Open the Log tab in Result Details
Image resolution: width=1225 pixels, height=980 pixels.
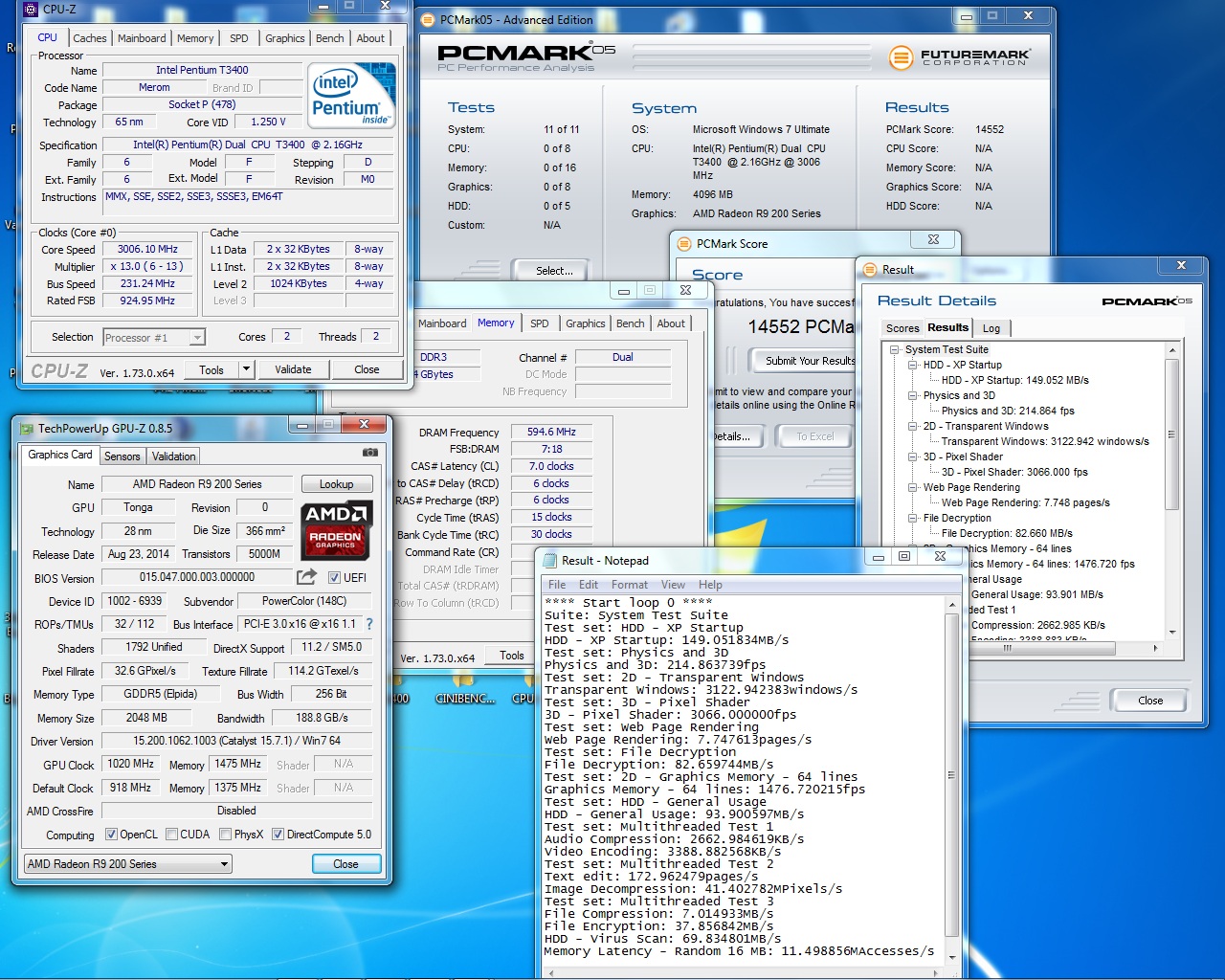point(991,328)
